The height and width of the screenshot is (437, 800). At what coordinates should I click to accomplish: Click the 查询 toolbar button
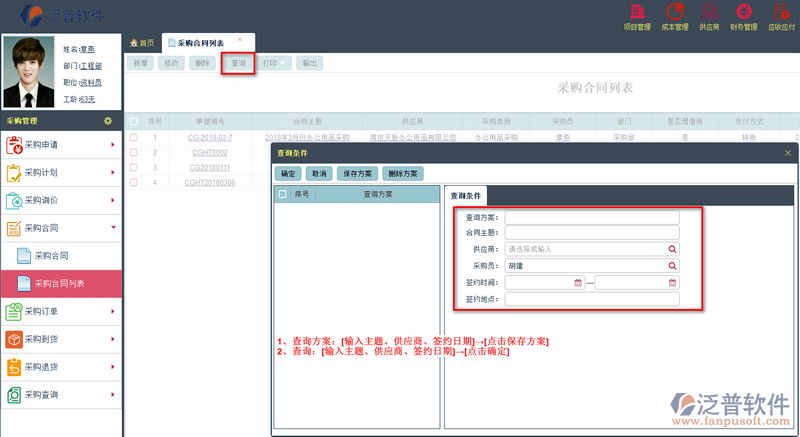pos(238,63)
